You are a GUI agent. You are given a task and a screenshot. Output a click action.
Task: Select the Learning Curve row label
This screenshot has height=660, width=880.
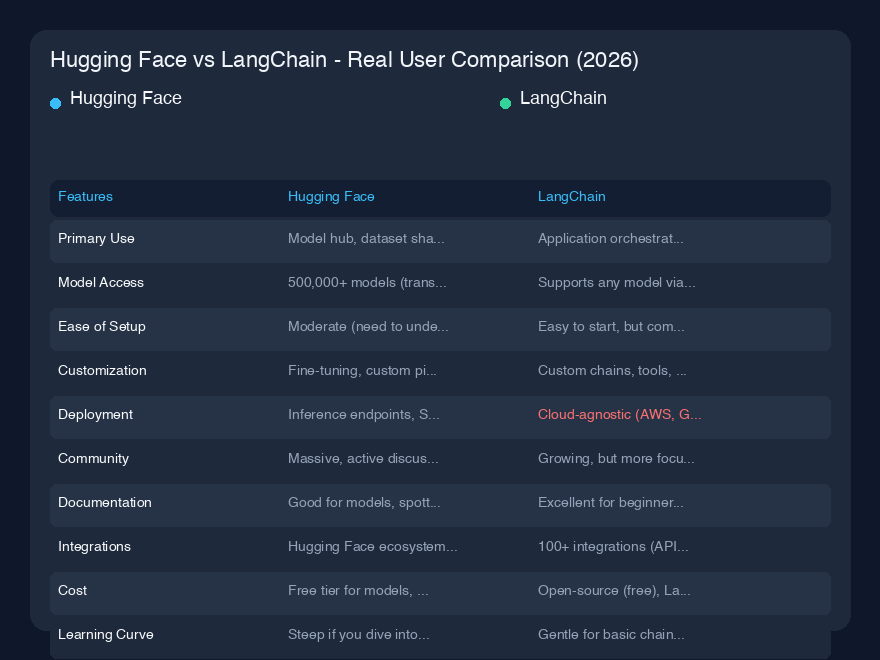pyautogui.click(x=106, y=634)
